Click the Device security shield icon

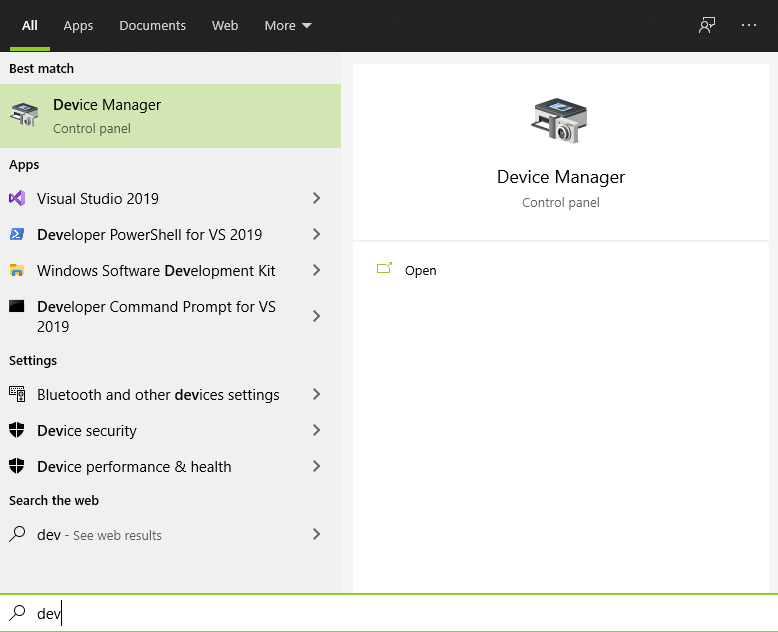[17, 430]
